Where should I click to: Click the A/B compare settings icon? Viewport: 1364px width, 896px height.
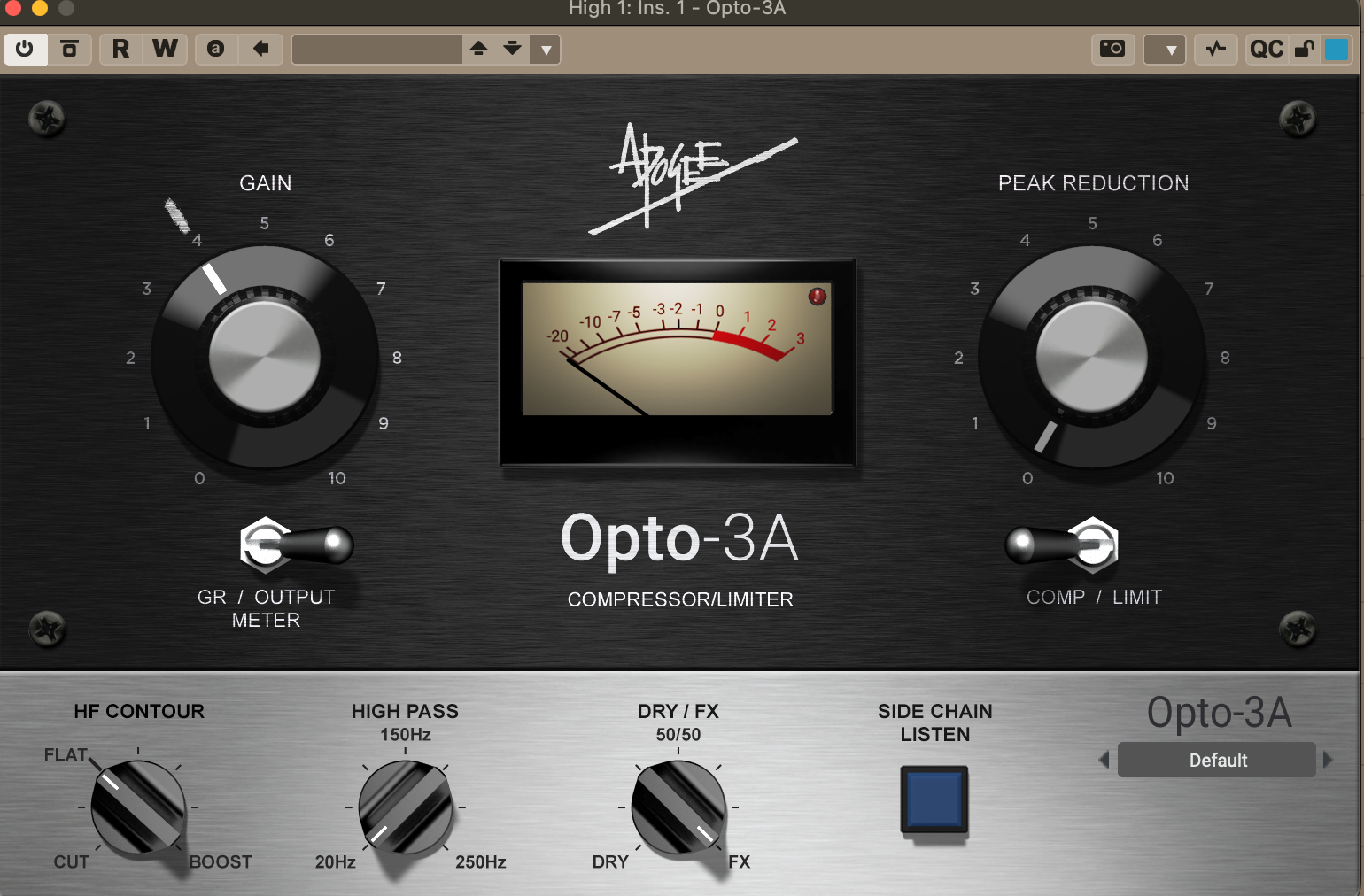[216, 49]
